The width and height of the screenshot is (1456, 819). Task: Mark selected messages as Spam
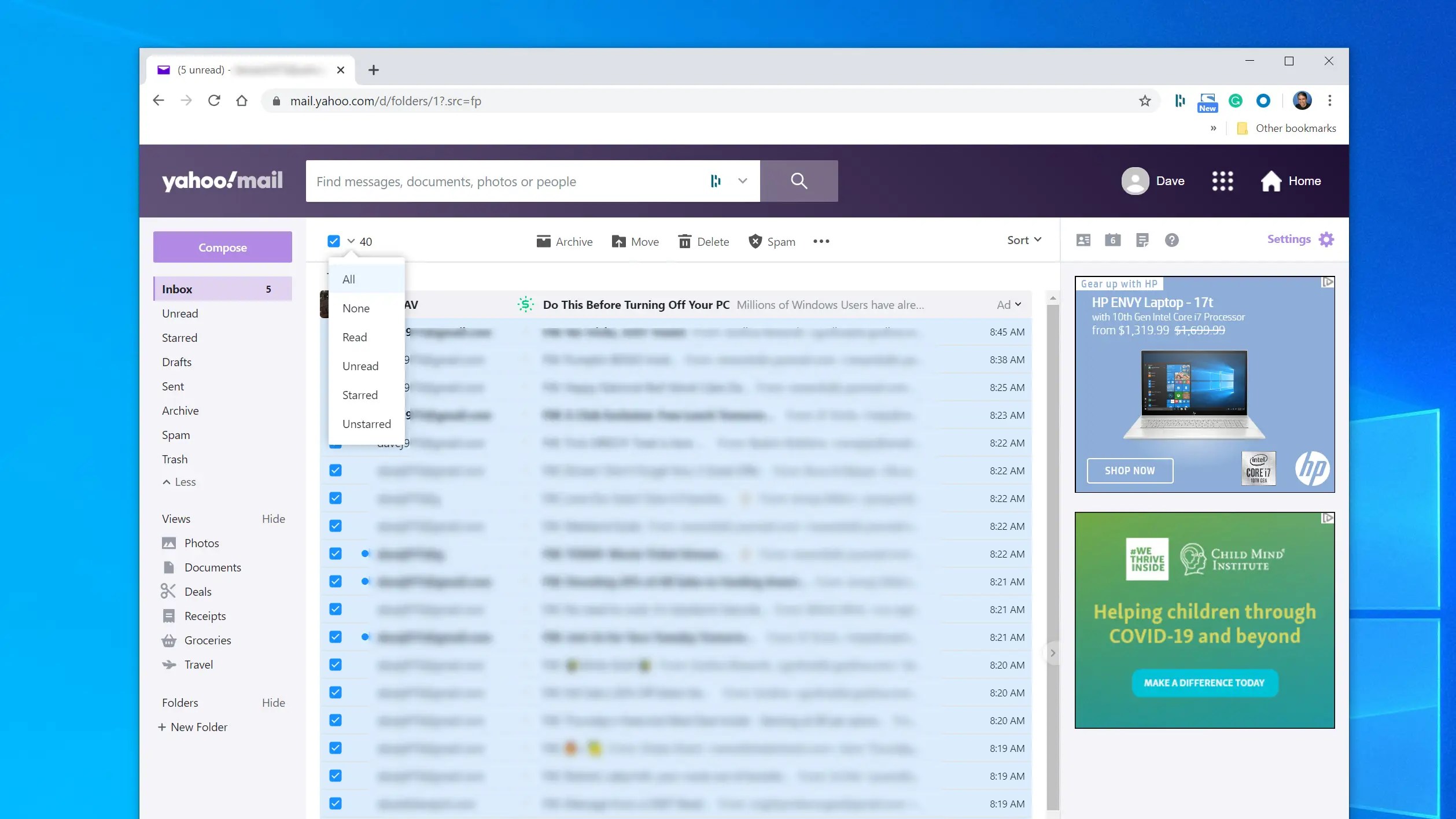(x=772, y=241)
